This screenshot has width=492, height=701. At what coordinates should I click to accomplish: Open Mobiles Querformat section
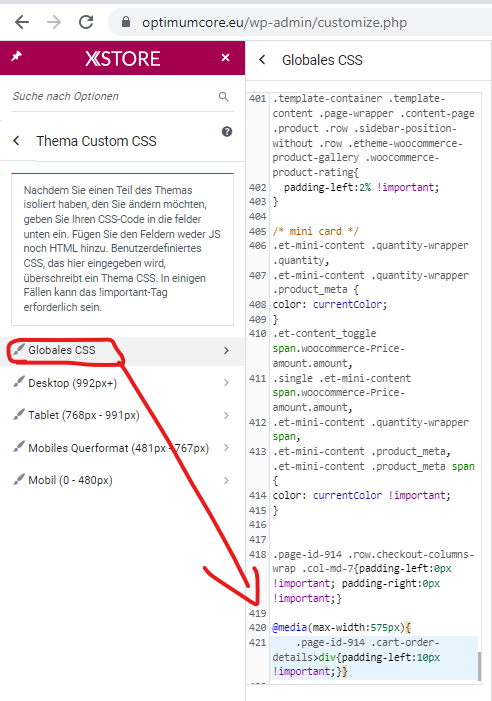click(122, 448)
